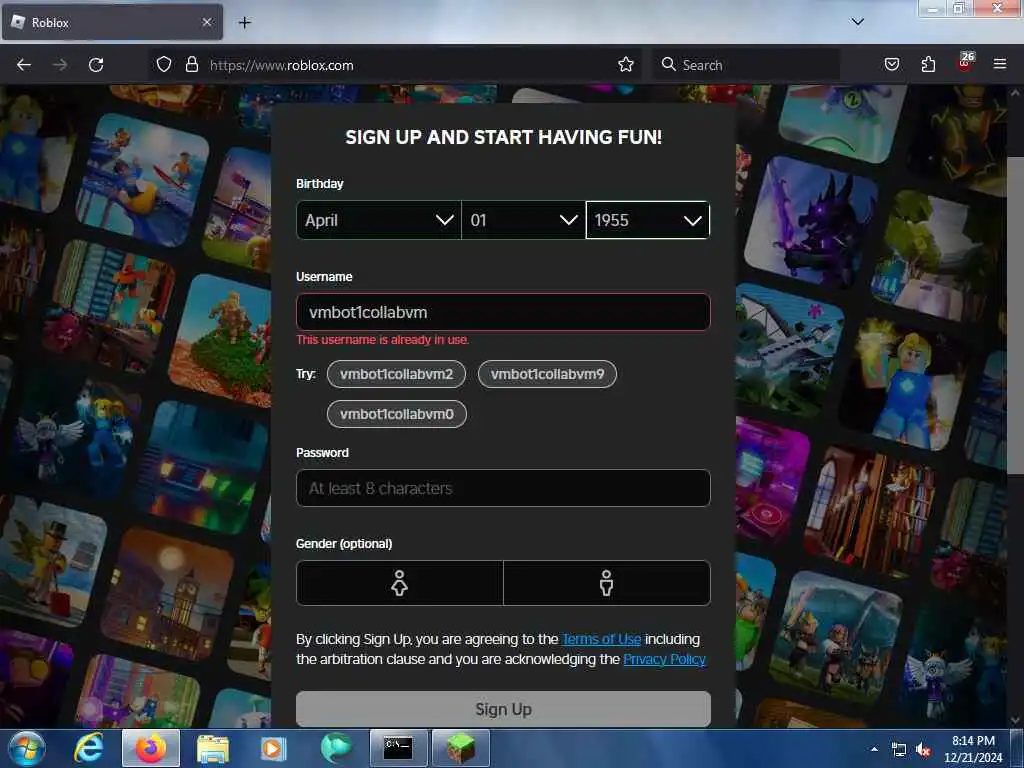Open the Firefox hamburger menu

click(999, 64)
